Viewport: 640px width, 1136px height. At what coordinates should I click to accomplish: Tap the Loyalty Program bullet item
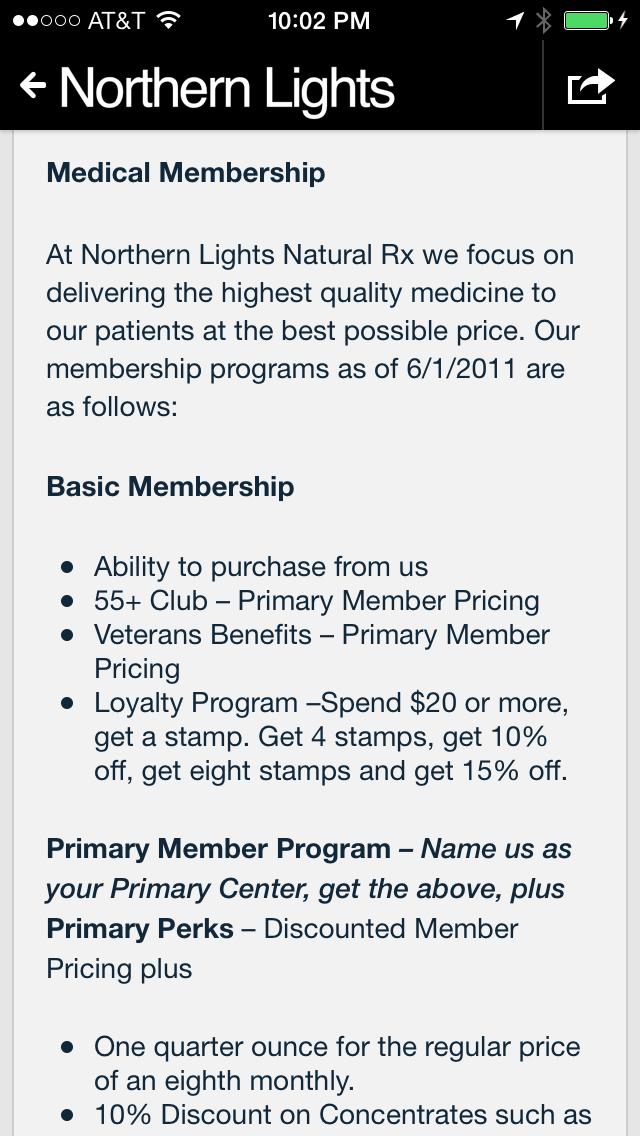tap(330, 737)
